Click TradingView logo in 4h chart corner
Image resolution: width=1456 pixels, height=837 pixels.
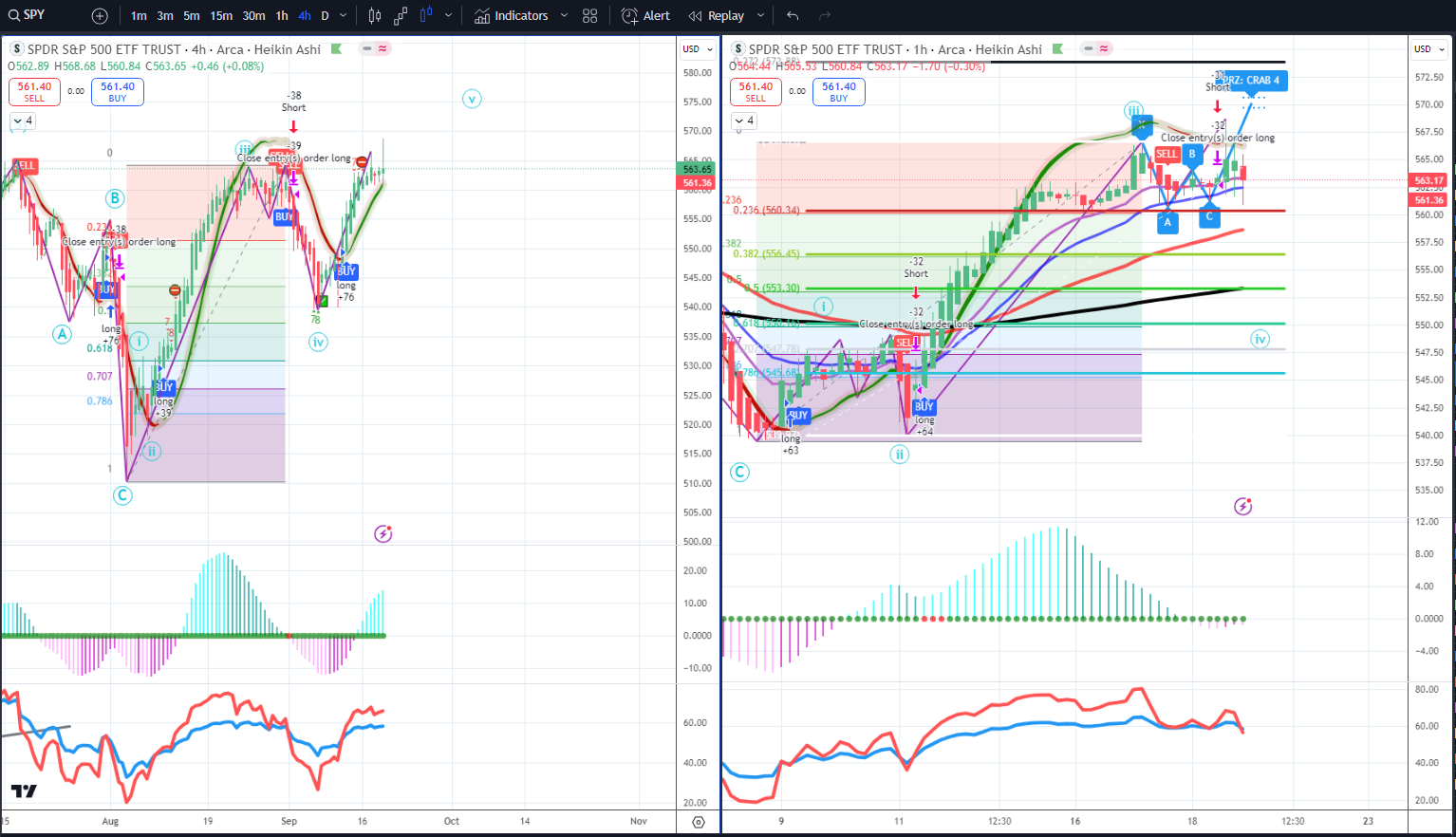pyautogui.click(x=24, y=790)
